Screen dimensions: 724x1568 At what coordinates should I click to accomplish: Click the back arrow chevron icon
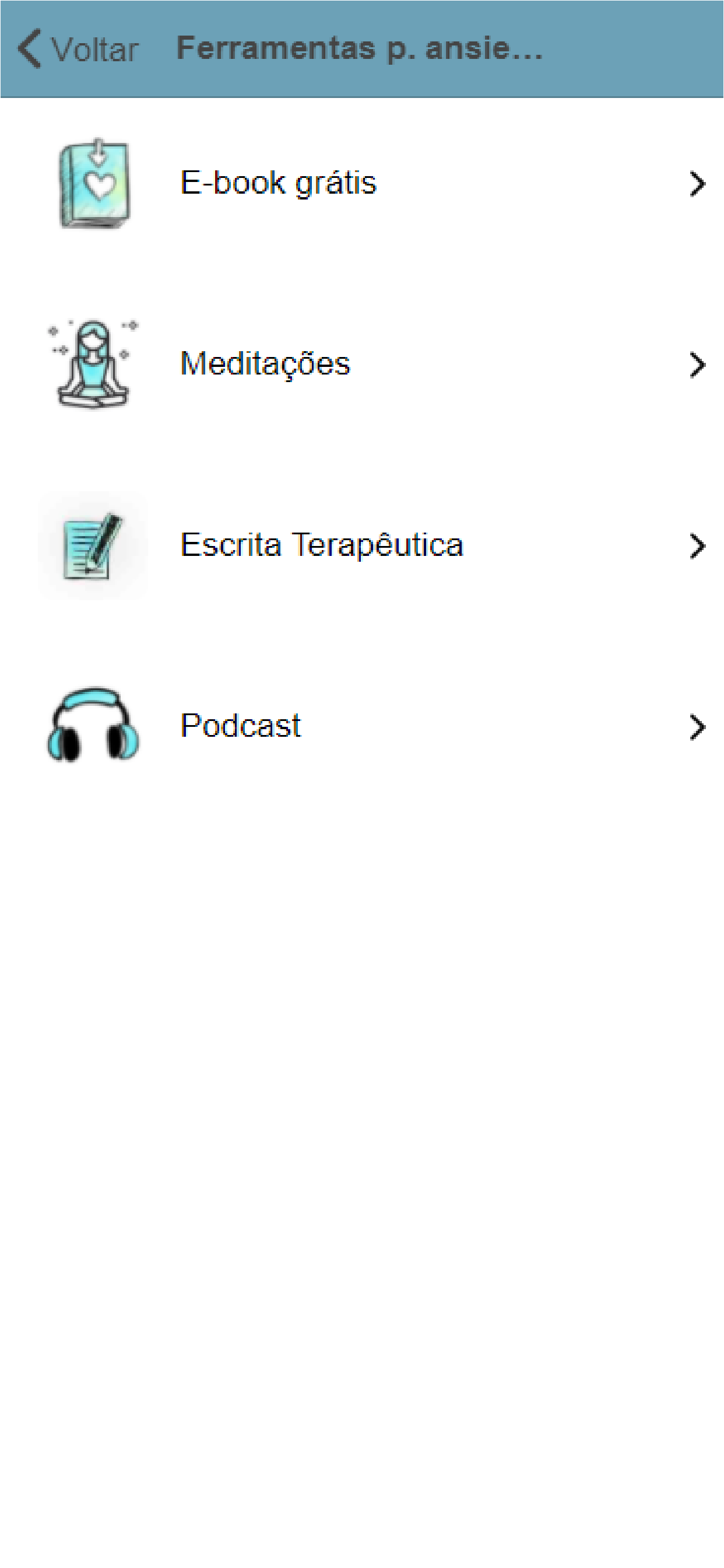[29, 48]
